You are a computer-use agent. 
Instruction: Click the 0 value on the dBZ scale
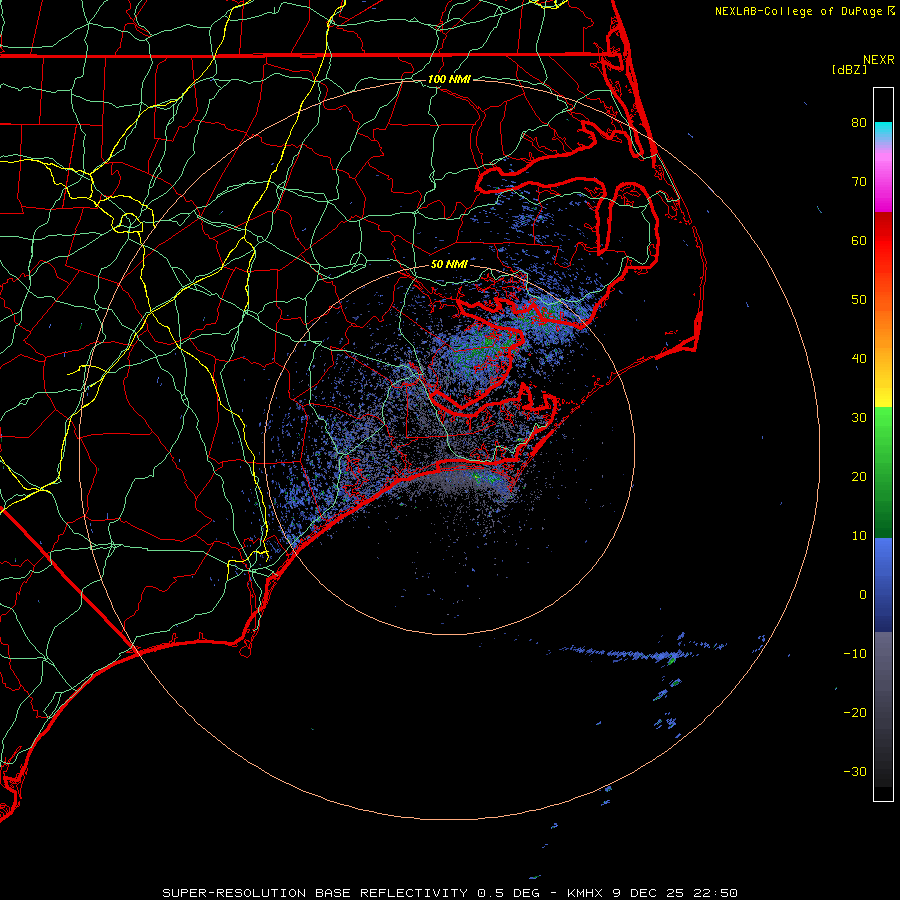[x=863, y=595]
